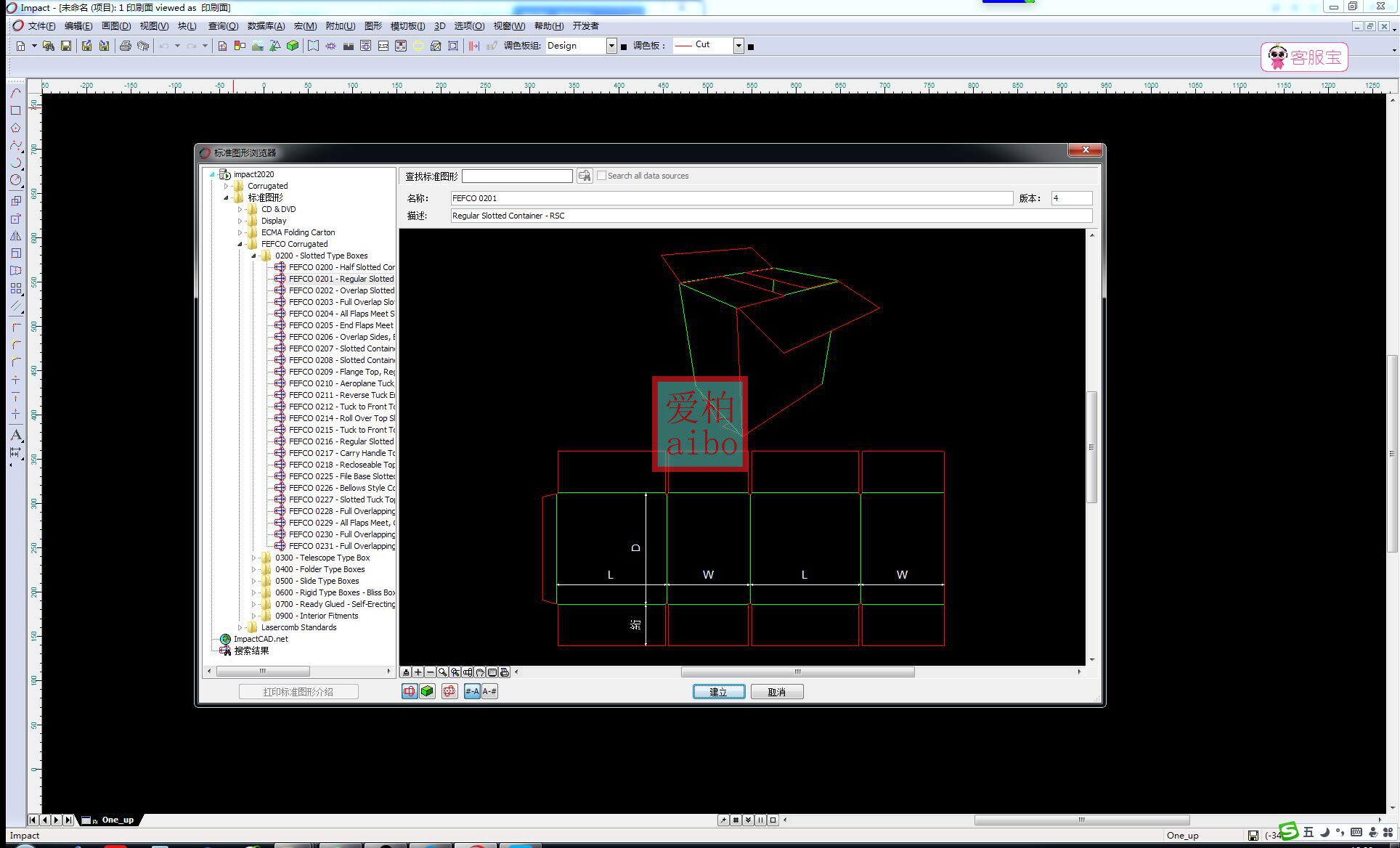1400x848 pixels.
Task: Click the search button beside the find field
Action: [x=584, y=176]
